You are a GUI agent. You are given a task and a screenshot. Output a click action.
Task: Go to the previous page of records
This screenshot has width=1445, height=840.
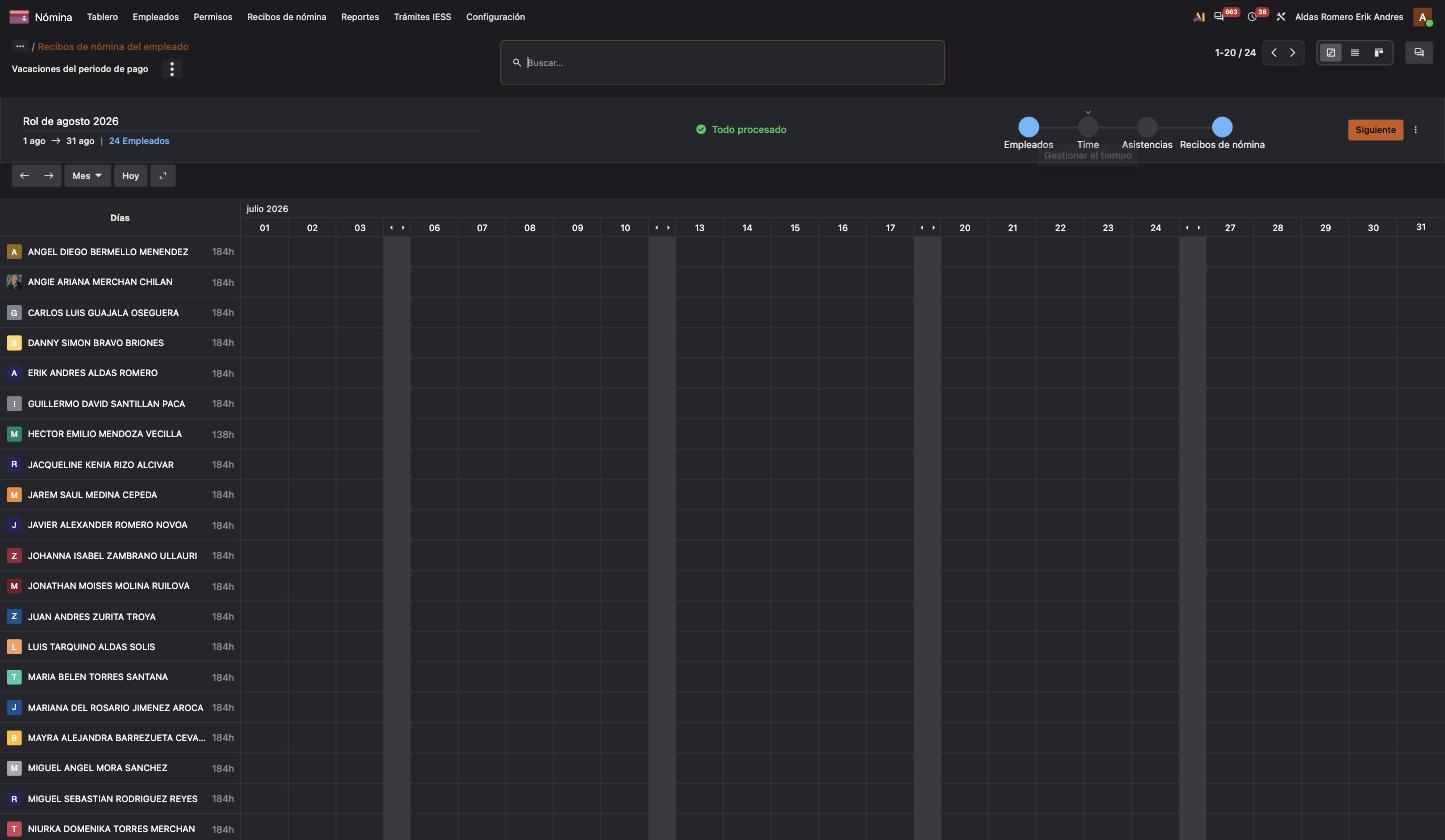pyautogui.click(x=1274, y=53)
